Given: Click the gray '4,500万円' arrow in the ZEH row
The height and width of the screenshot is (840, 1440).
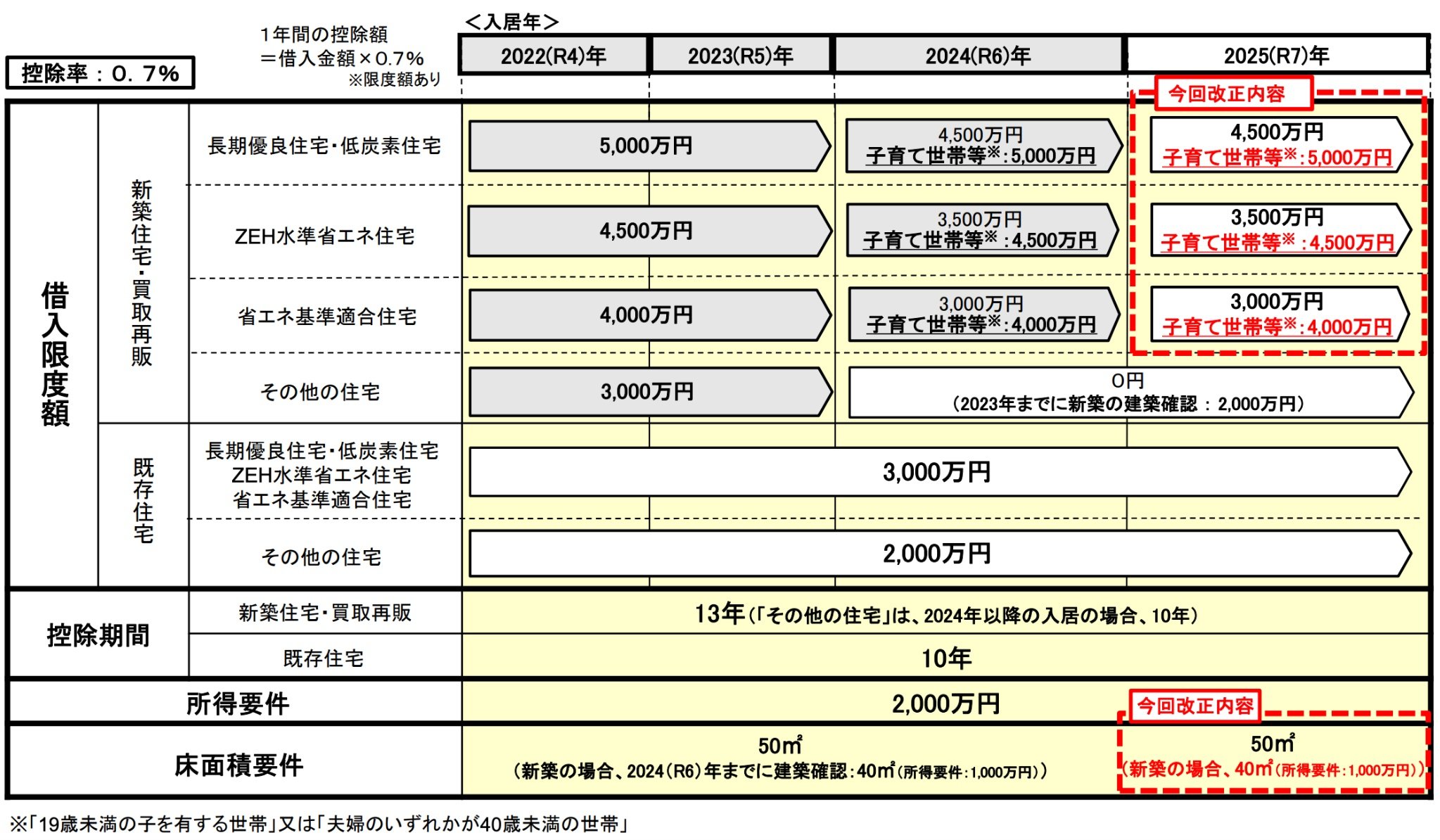Looking at the screenshot, I should [649, 231].
